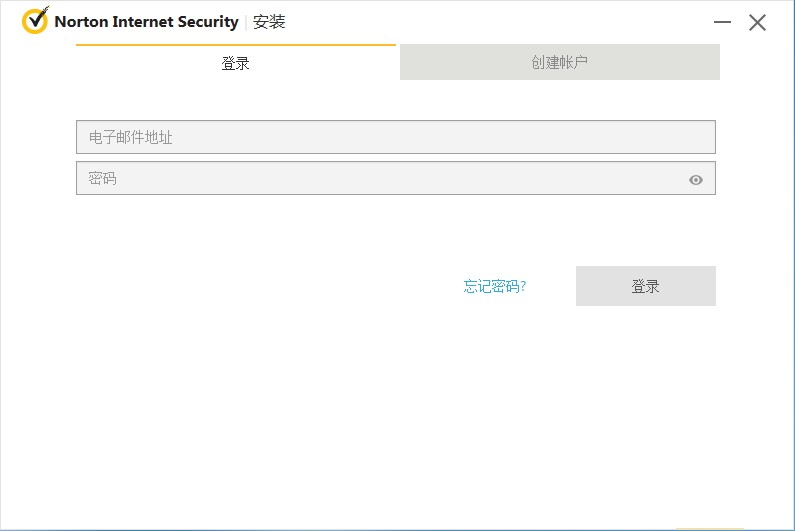The height and width of the screenshot is (531, 795).
Task: Select the gray create account tab
Action: [560, 62]
